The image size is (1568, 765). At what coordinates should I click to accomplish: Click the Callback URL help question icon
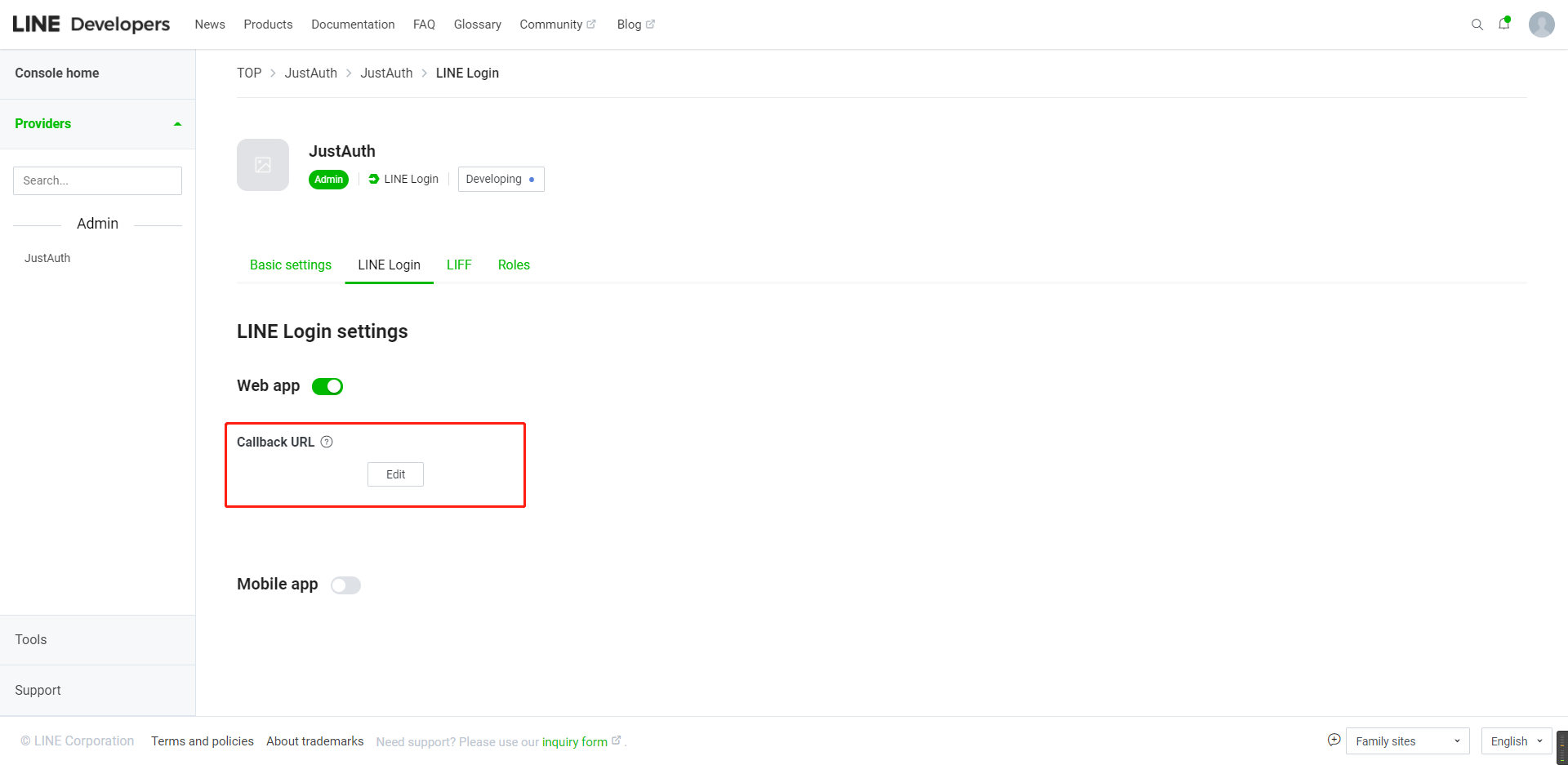(x=327, y=442)
